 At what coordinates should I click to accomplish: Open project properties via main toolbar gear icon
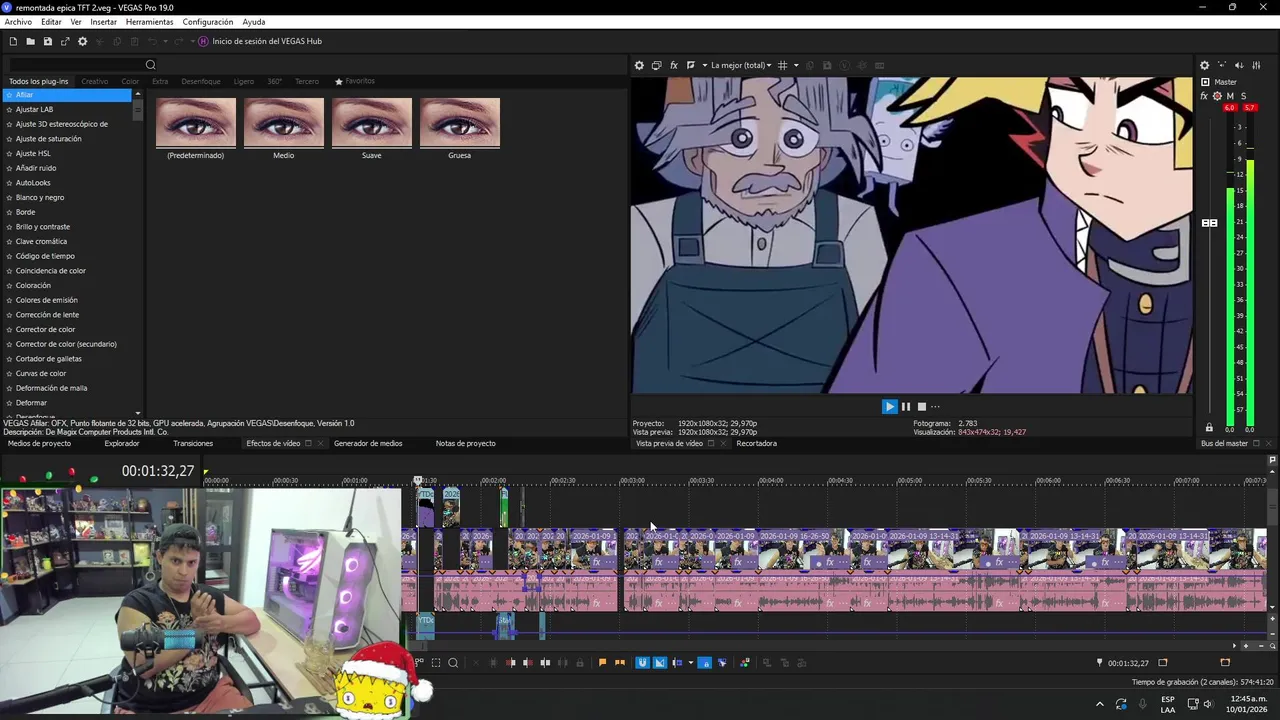tap(83, 41)
